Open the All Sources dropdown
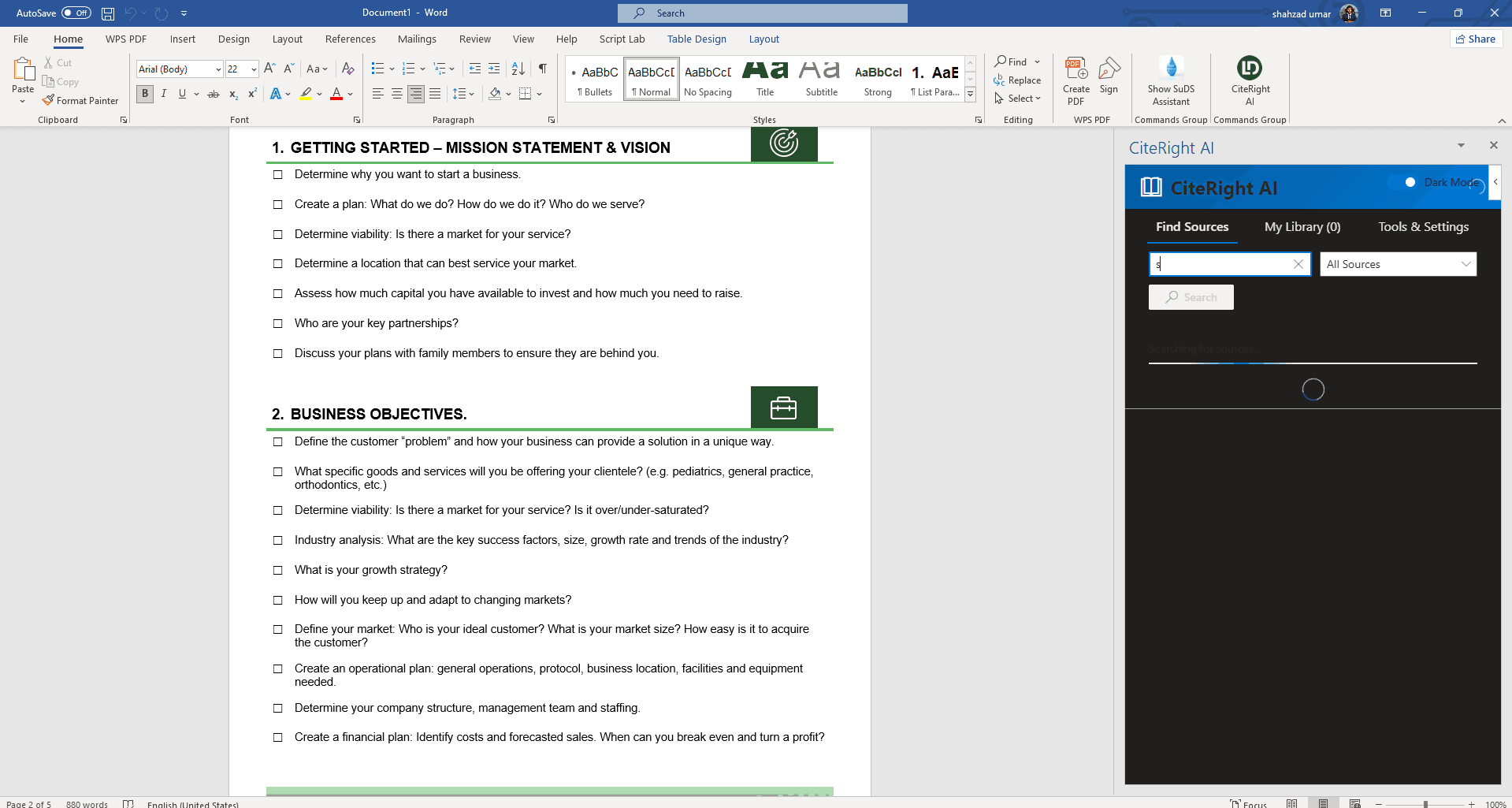Image resolution: width=1512 pixels, height=808 pixels. 1398,264
